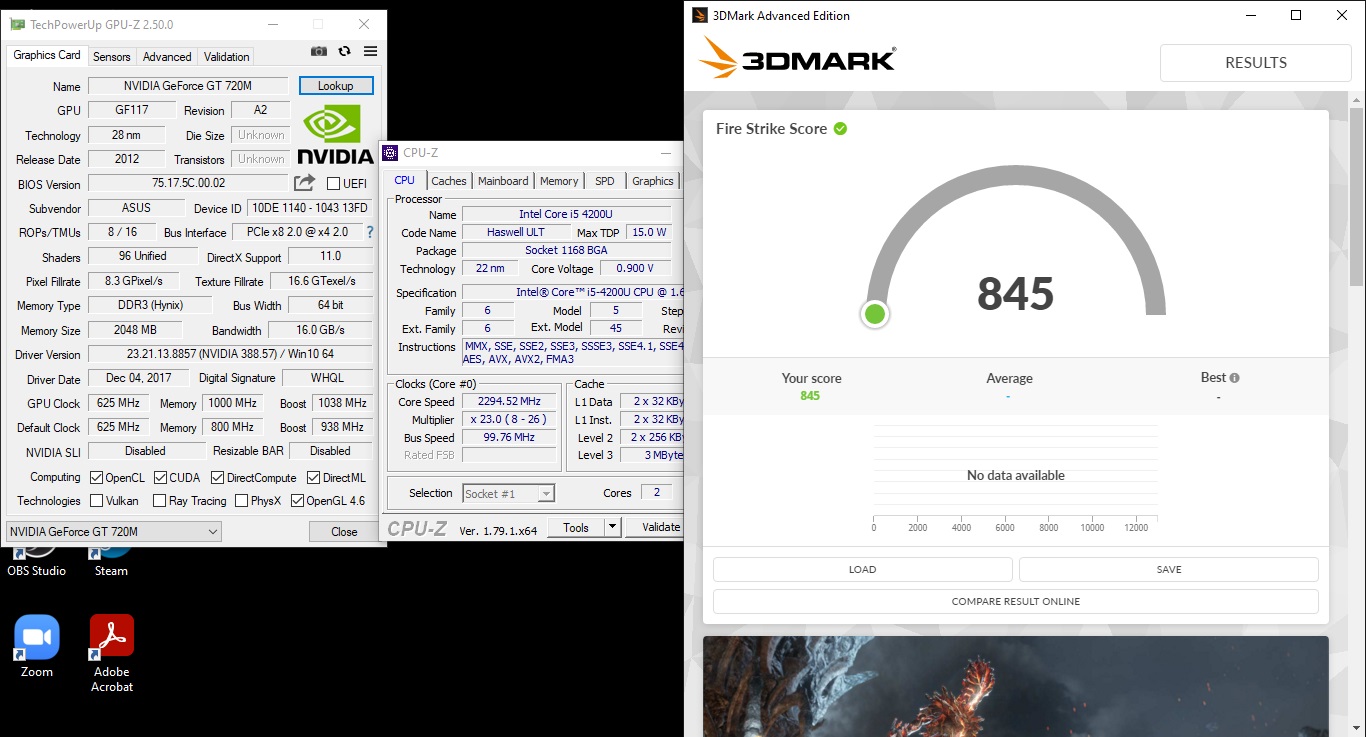This screenshot has height=737, width=1366.
Task: Click the GPU-Z title bar icon
Action: pyautogui.click(x=18, y=23)
